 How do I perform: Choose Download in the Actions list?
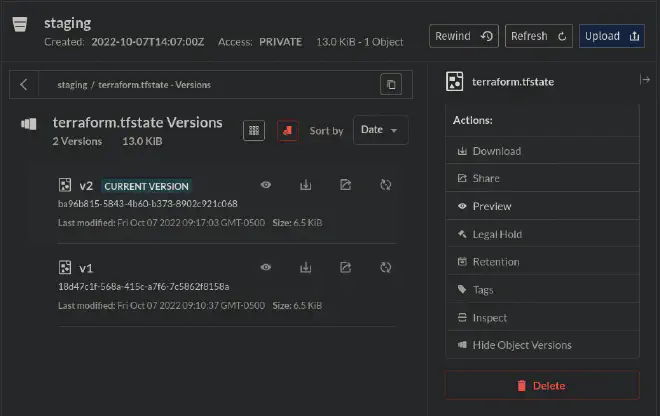click(542, 151)
